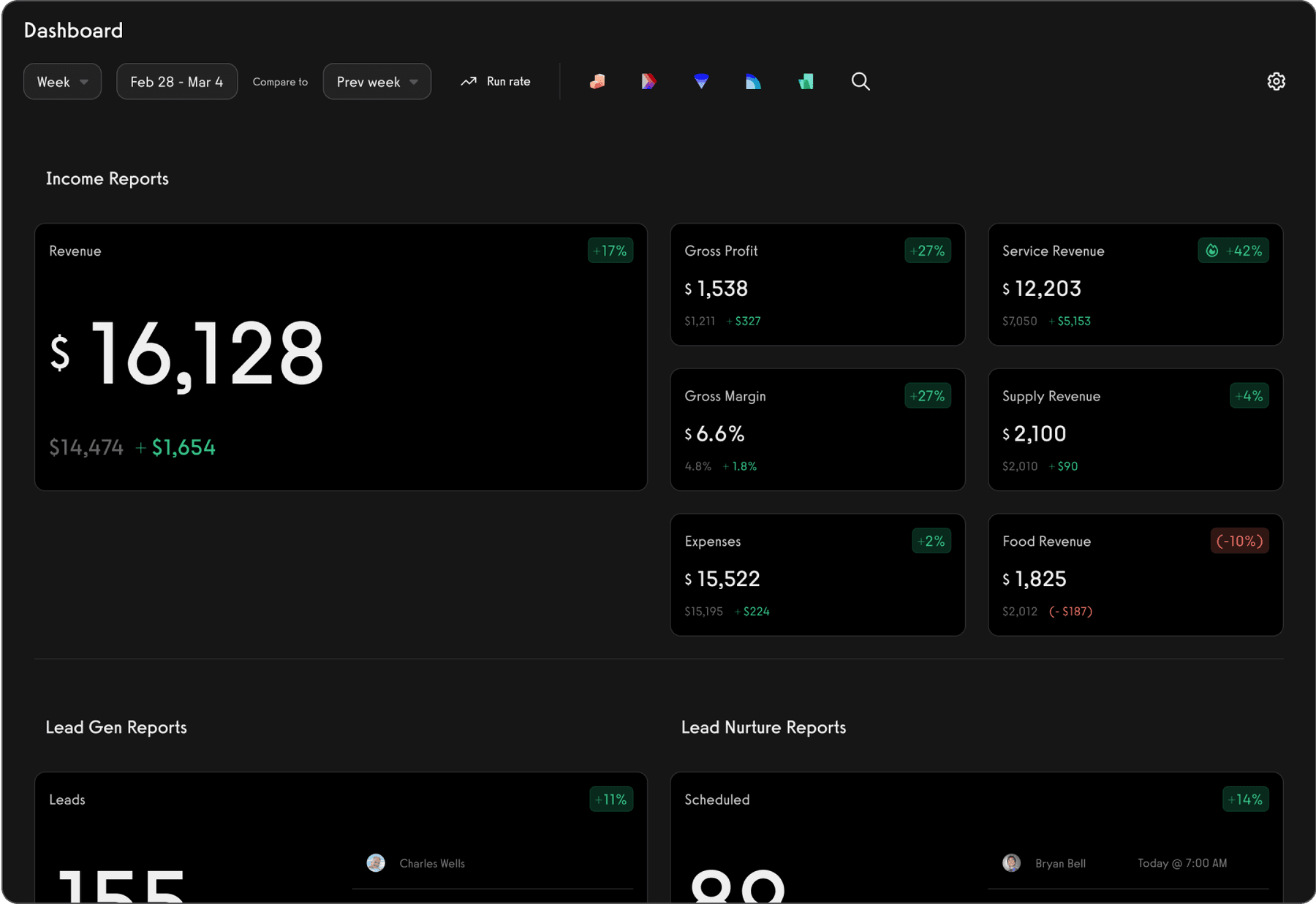The image size is (1316, 904).
Task: Click the +1.8% change indicator on Gross Margin
Action: pos(740,466)
